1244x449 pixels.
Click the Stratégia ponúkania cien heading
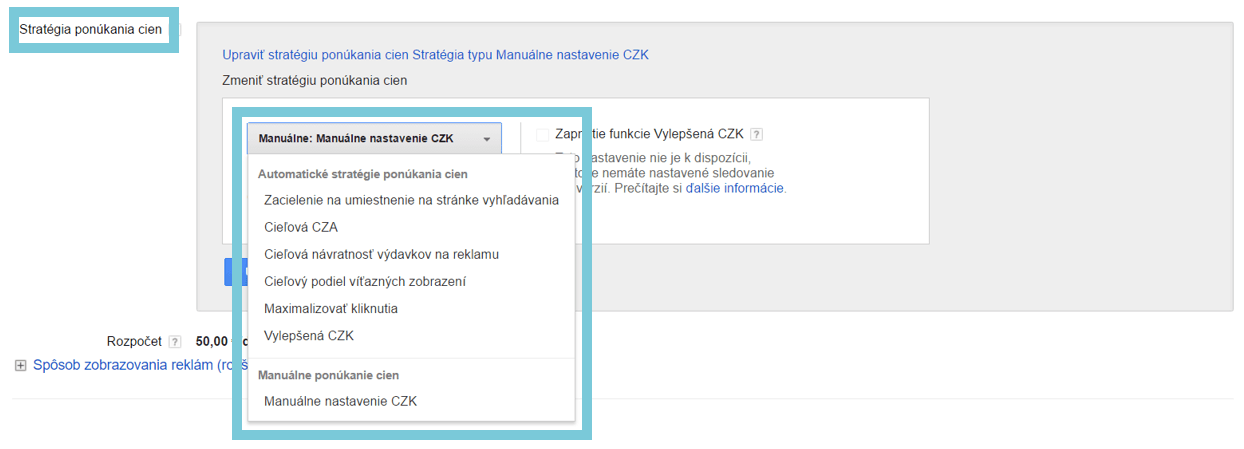click(90, 30)
